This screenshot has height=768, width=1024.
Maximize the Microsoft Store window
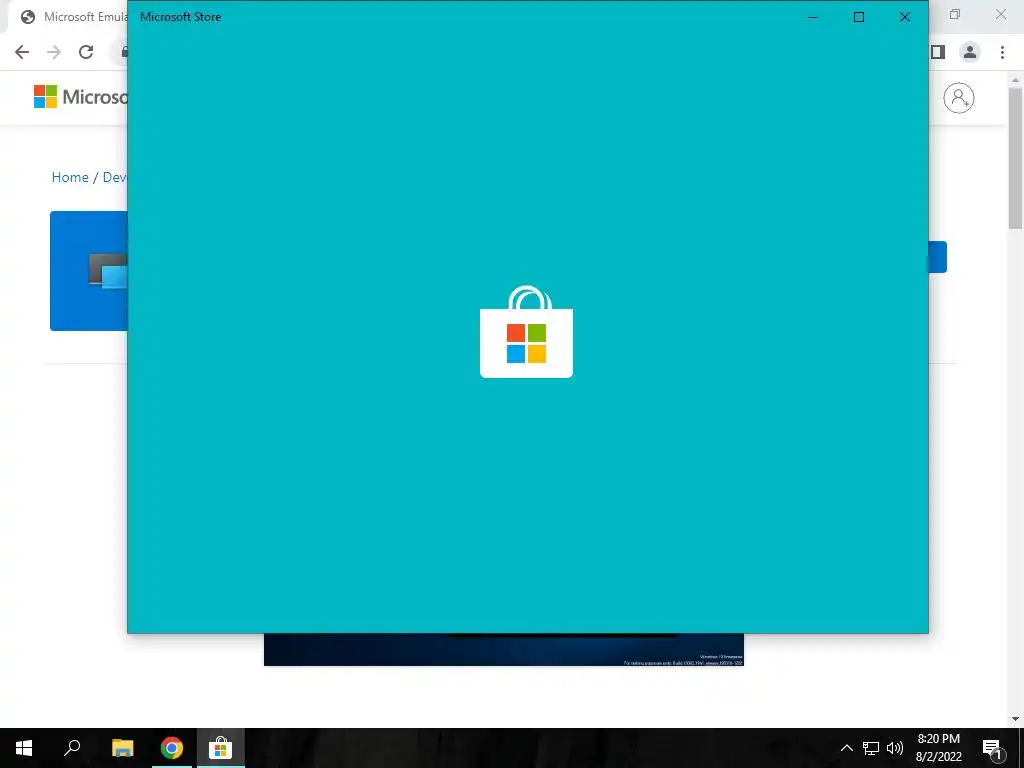pos(859,17)
